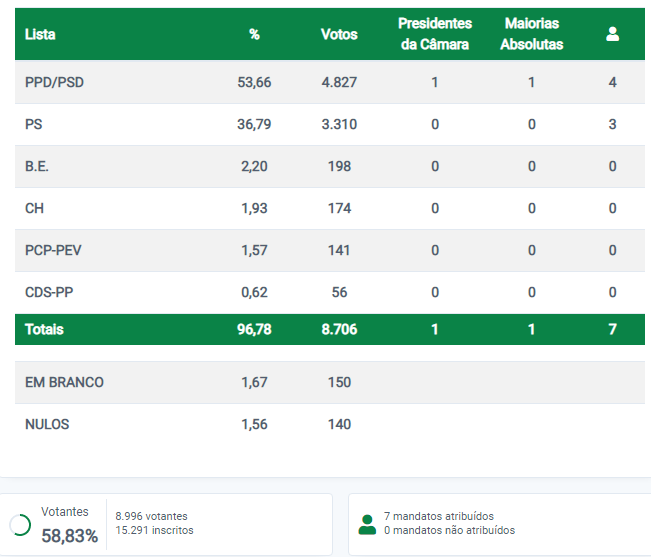The image size is (651, 557).
Task: Click the Votos column header
Action: (x=339, y=34)
